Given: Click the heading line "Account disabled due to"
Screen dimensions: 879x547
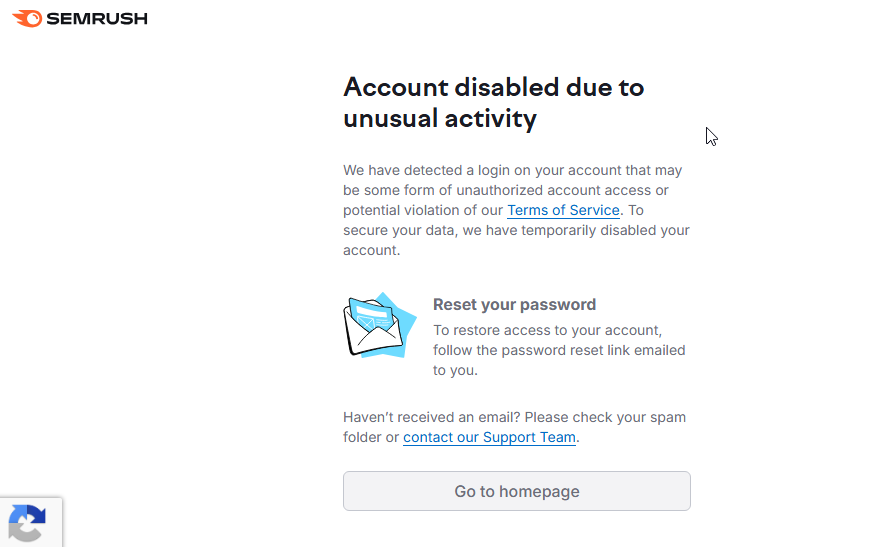Looking at the screenshot, I should coord(493,87).
